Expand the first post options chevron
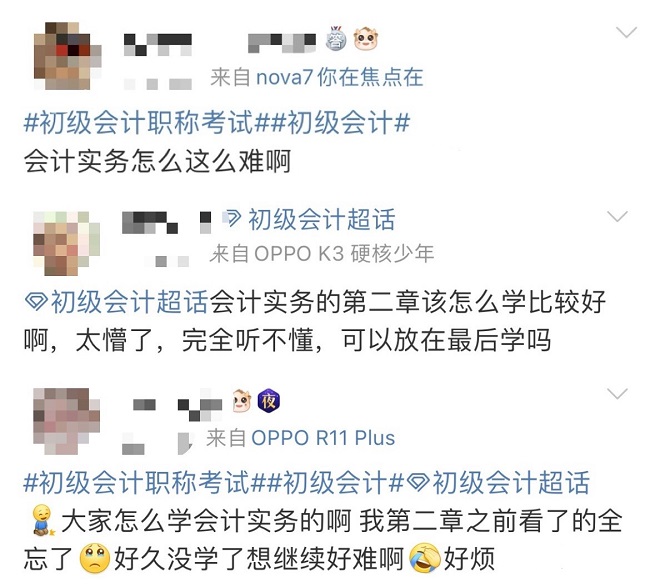The height and width of the screenshot is (587, 650). [x=626, y=32]
